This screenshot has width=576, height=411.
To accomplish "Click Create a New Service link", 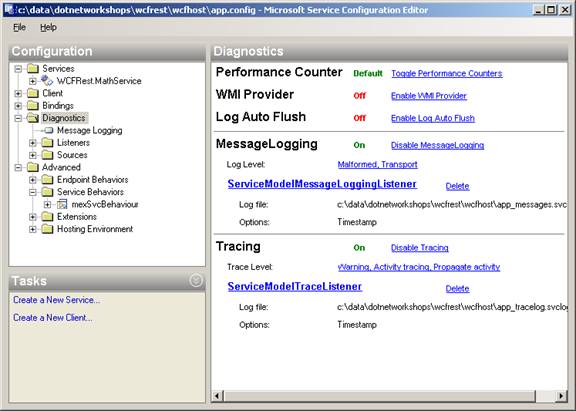I will pos(56,300).
